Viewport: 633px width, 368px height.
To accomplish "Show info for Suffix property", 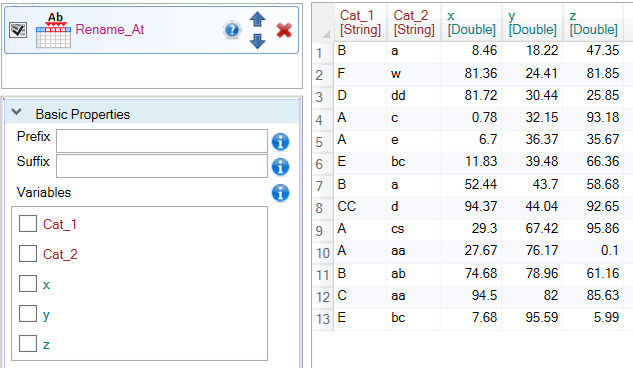I will 280,167.
